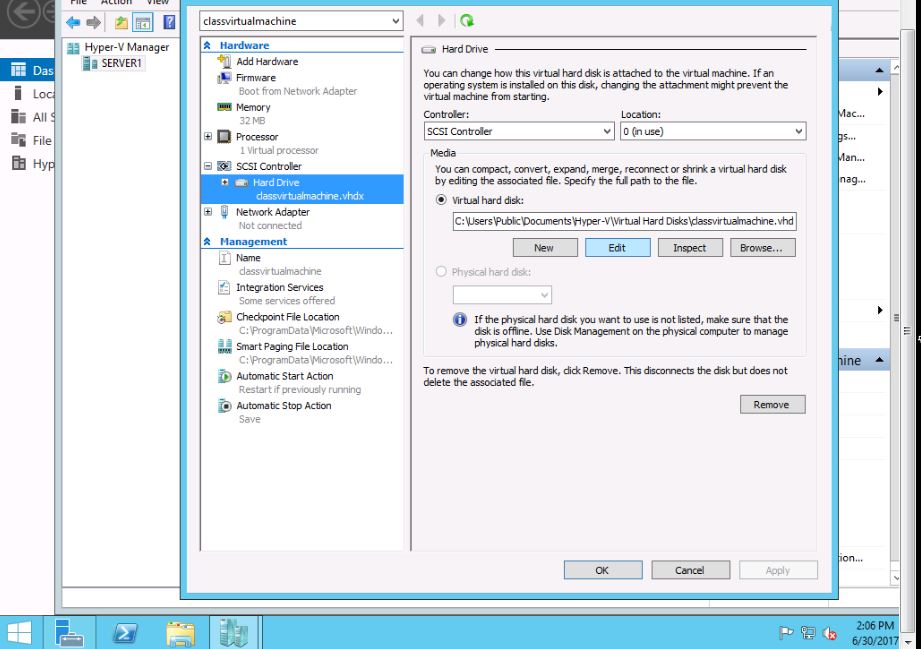Click the Back arrow in Hyper-V Manager toolbar
Viewport: 921px width, 649px height.
point(73,23)
